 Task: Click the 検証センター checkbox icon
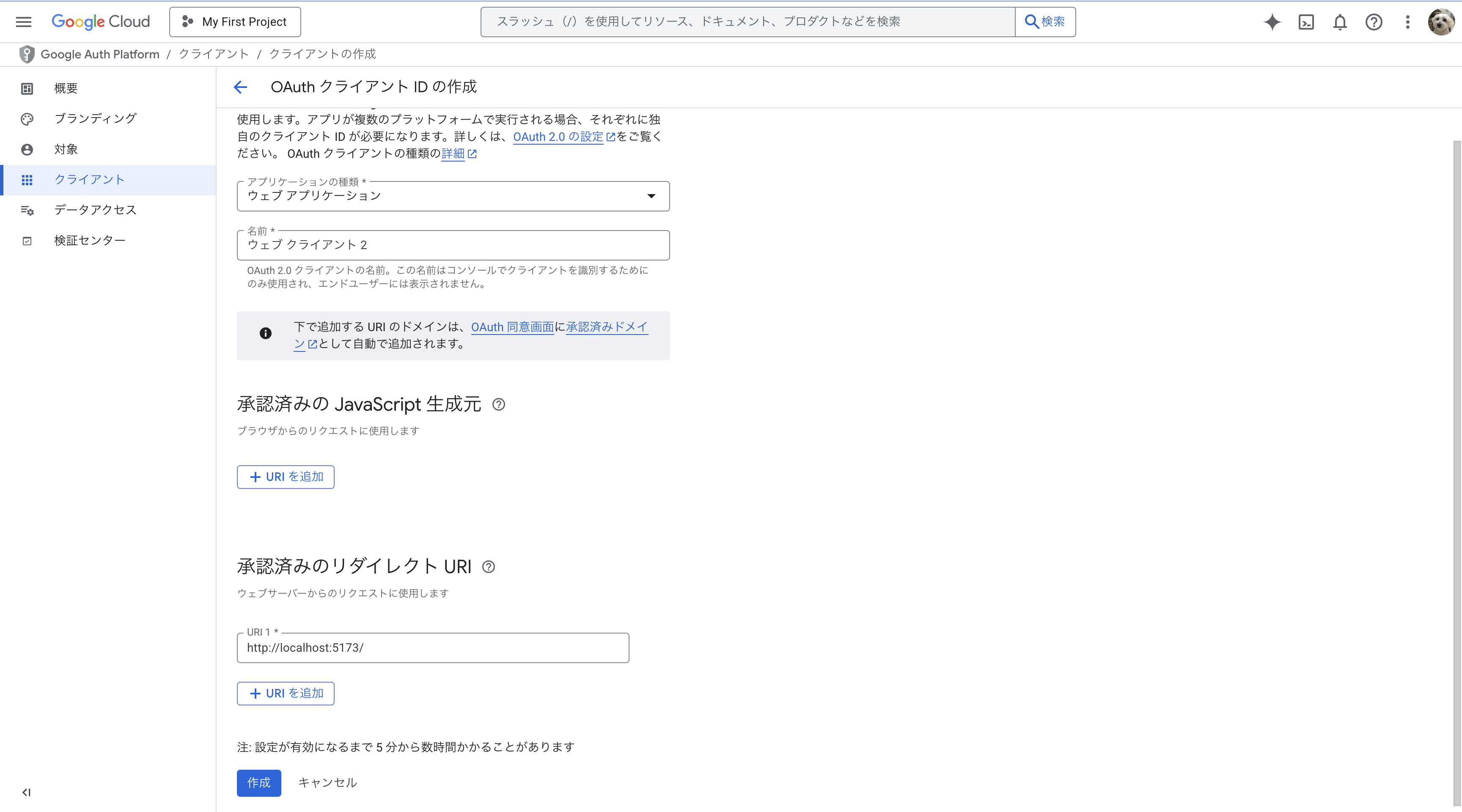27,241
